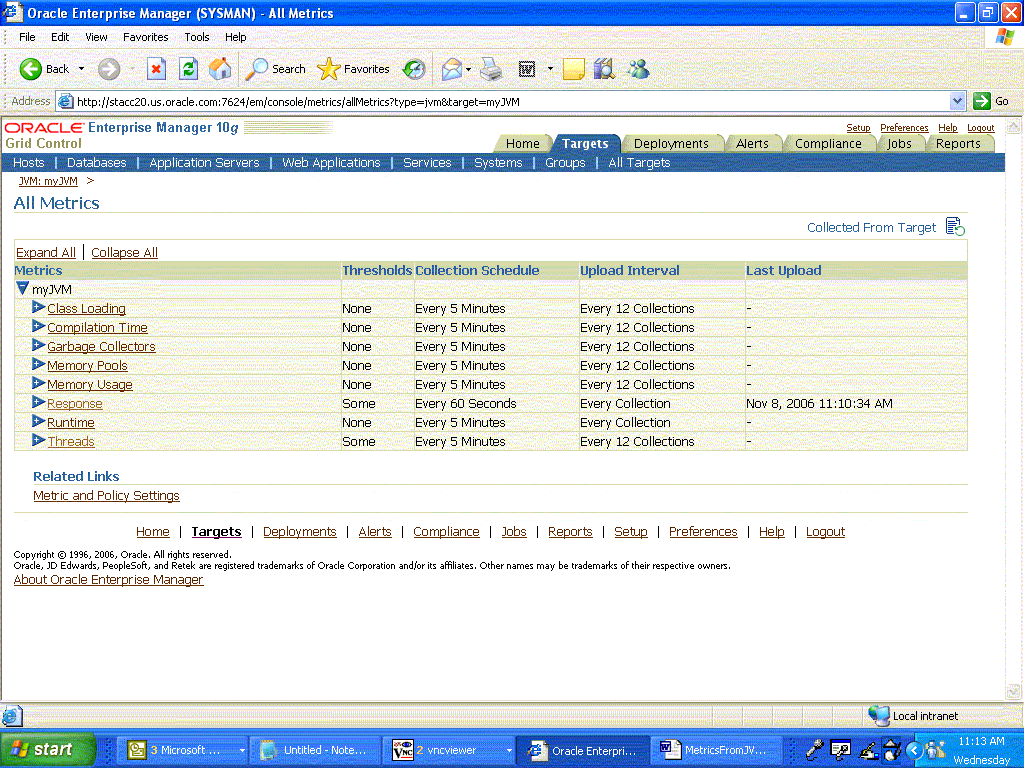Open the Application Servers subtab link

tap(204, 163)
